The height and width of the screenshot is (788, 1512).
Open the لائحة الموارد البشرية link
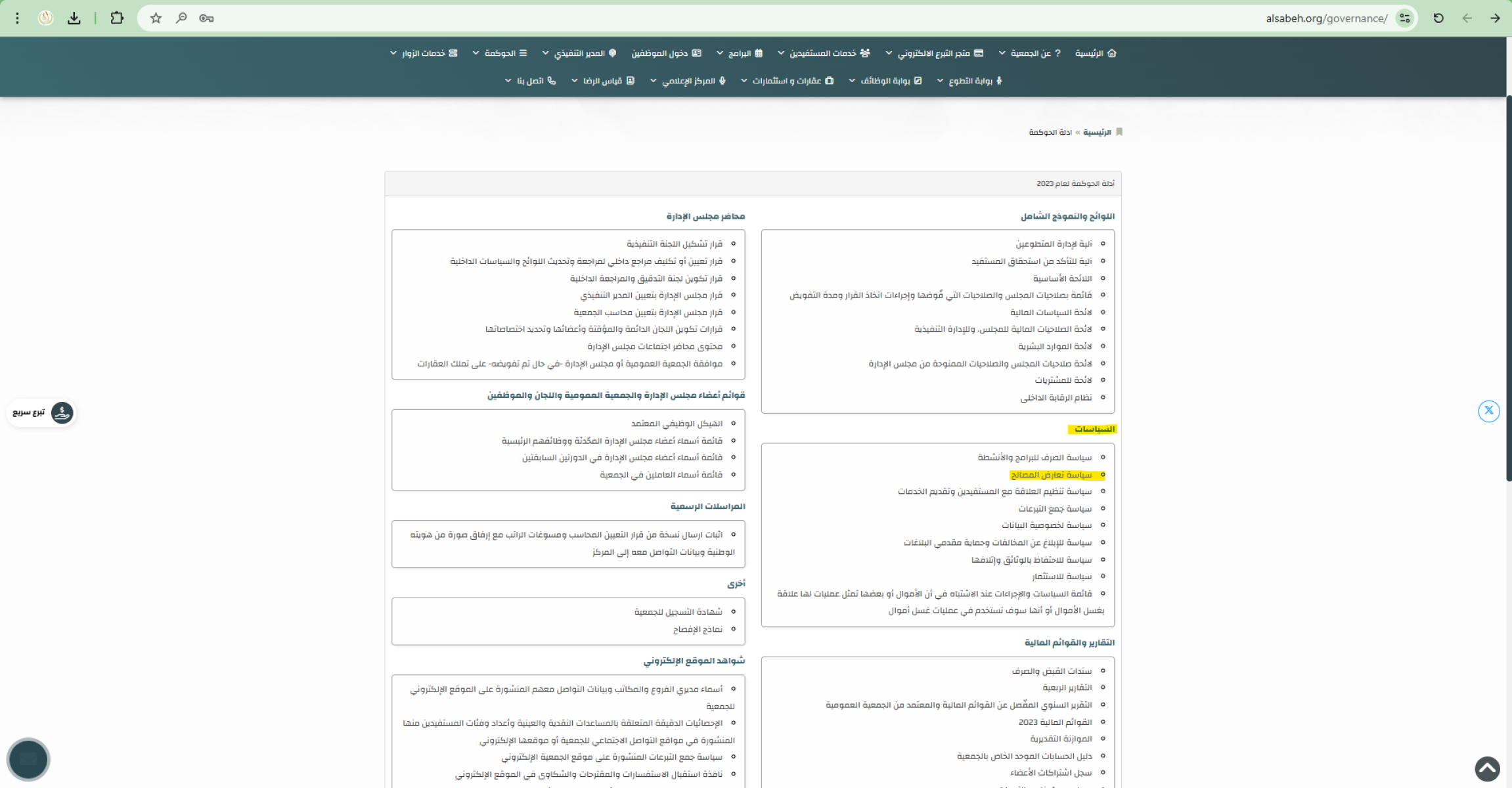(x=1055, y=347)
